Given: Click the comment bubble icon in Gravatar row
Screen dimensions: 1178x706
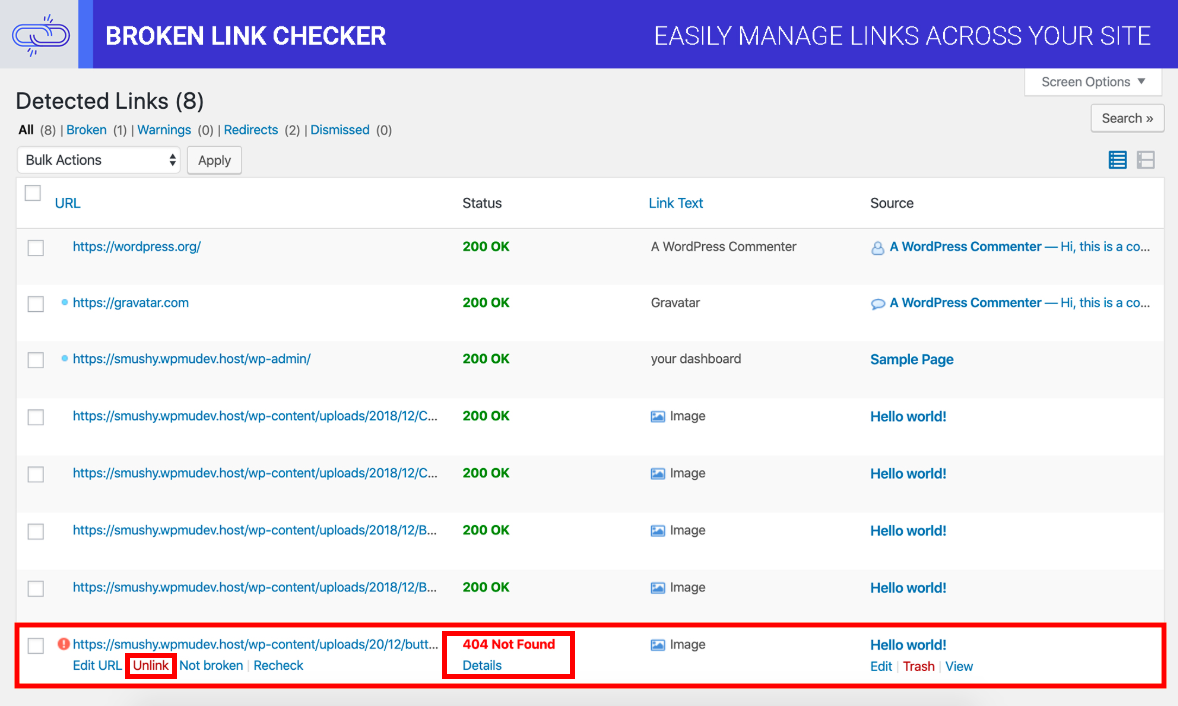Looking at the screenshot, I should (x=878, y=304).
